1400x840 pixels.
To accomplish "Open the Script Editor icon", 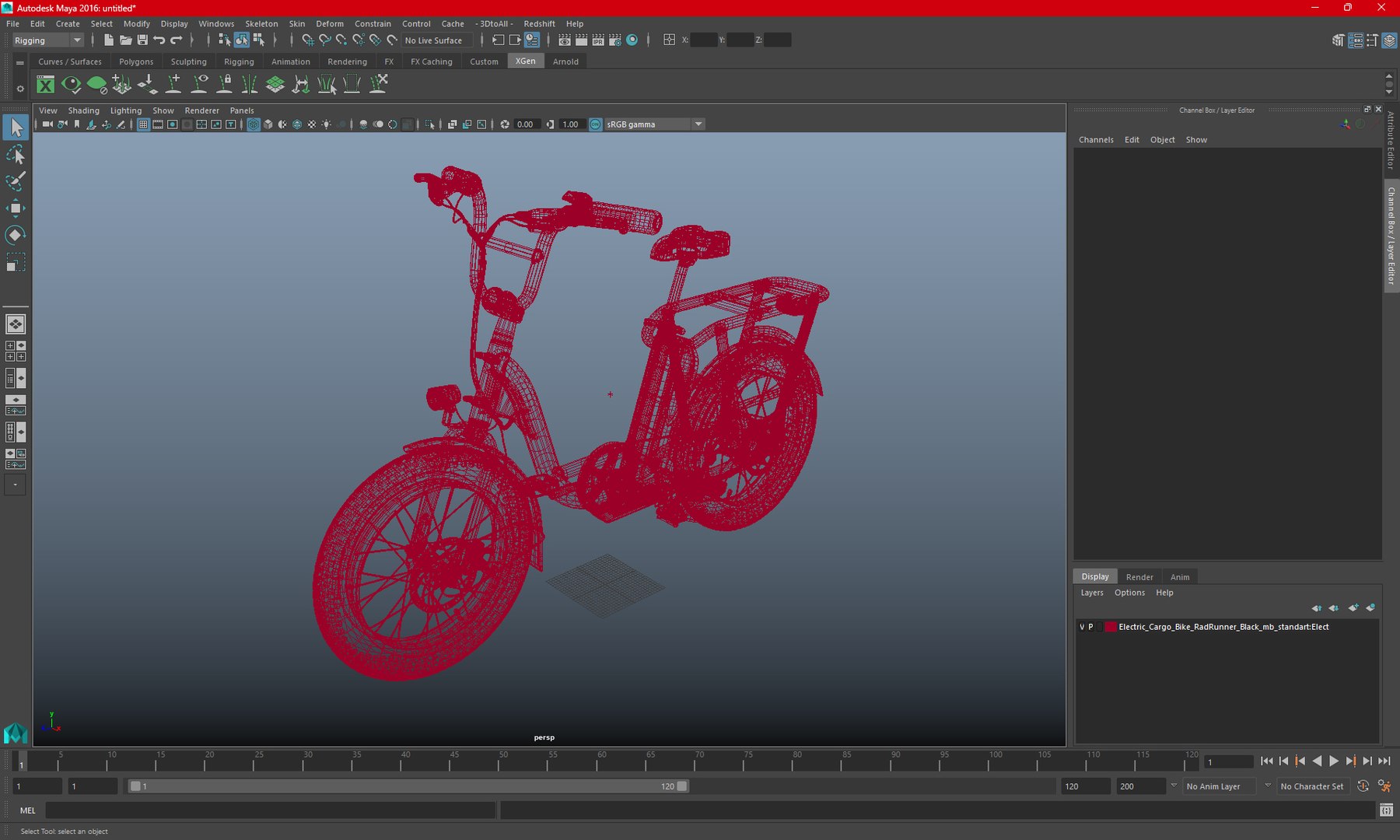I will pos(1386,810).
